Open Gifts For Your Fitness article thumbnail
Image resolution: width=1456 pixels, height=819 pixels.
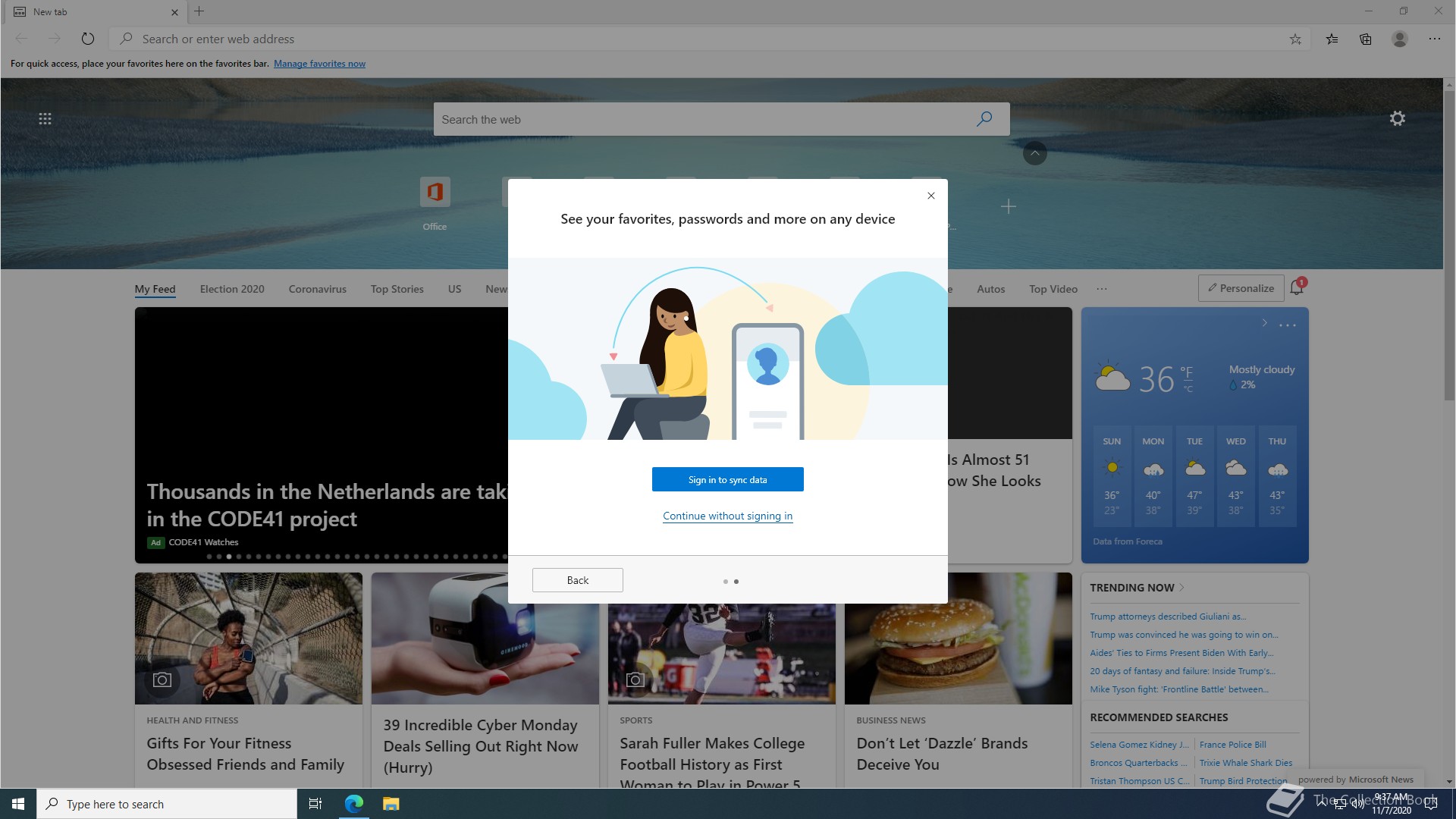pyautogui.click(x=248, y=639)
